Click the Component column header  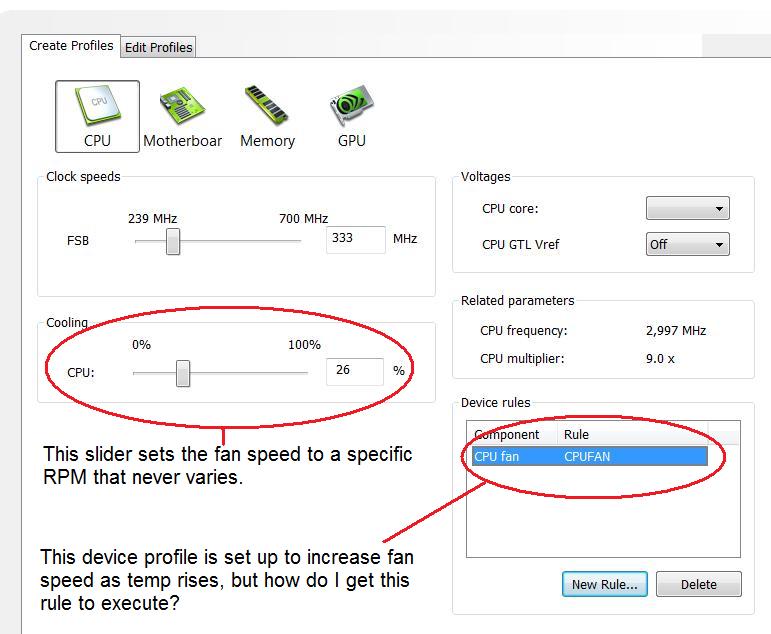click(x=508, y=435)
